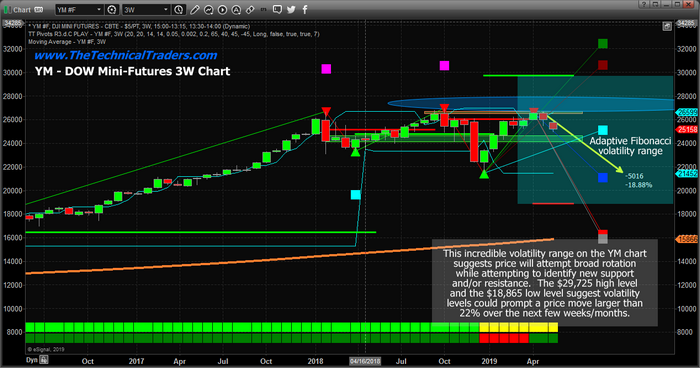Select the pencil drawing tool
Image resolution: width=700 pixels, height=368 pixels.
pyautogui.click(x=195, y=9)
